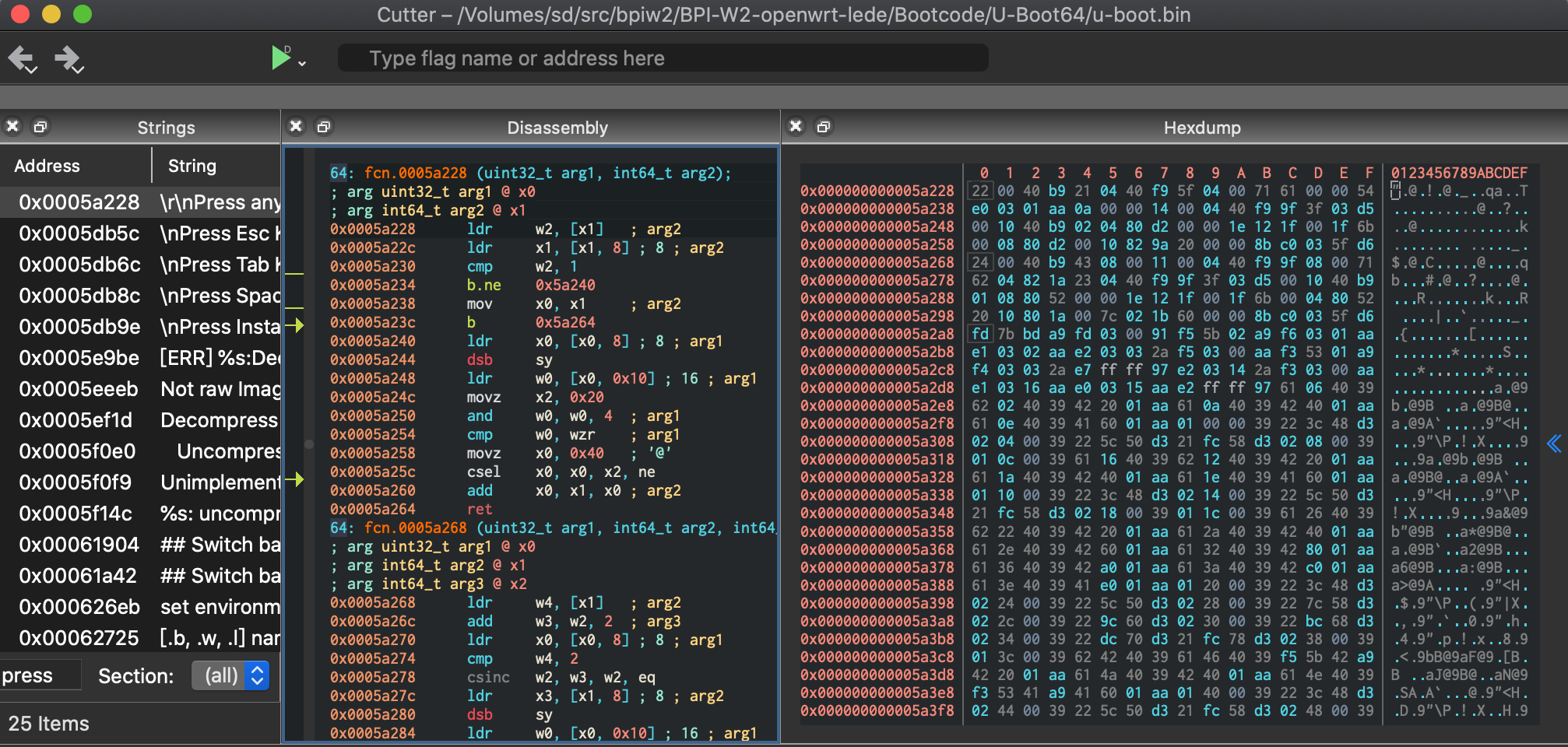This screenshot has width=1568, height=747.
Task: Close the Strings panel with its X icon
Action: coord(12,126)
